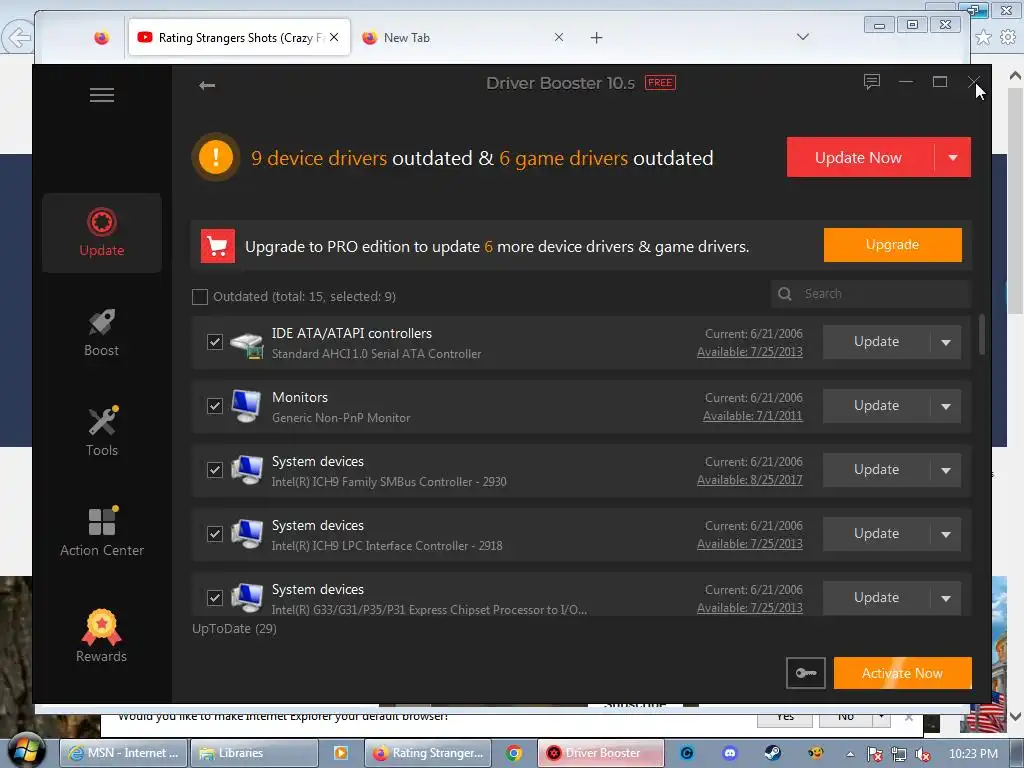Open the Action Center section
Screen dimensions: 1024x768
(x=102, y=532)
